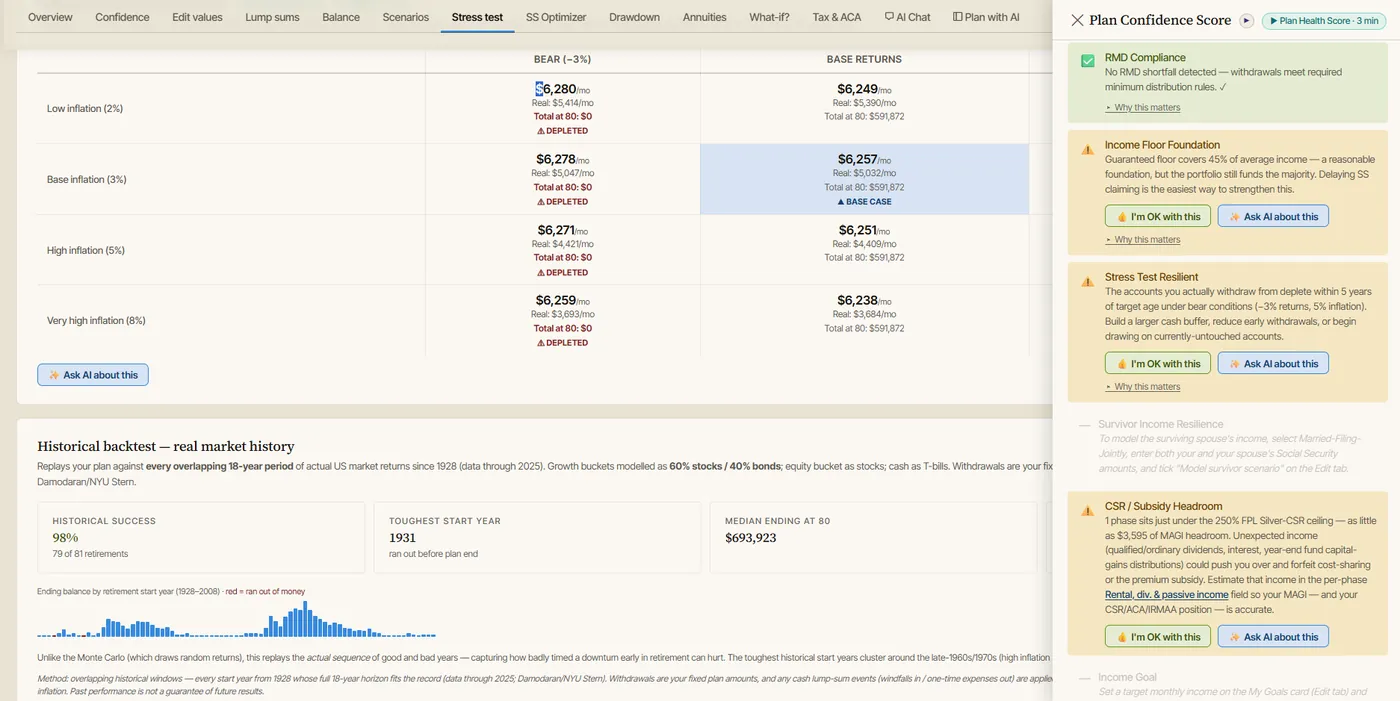Open the Edit values tab

(x=197, y=17)
